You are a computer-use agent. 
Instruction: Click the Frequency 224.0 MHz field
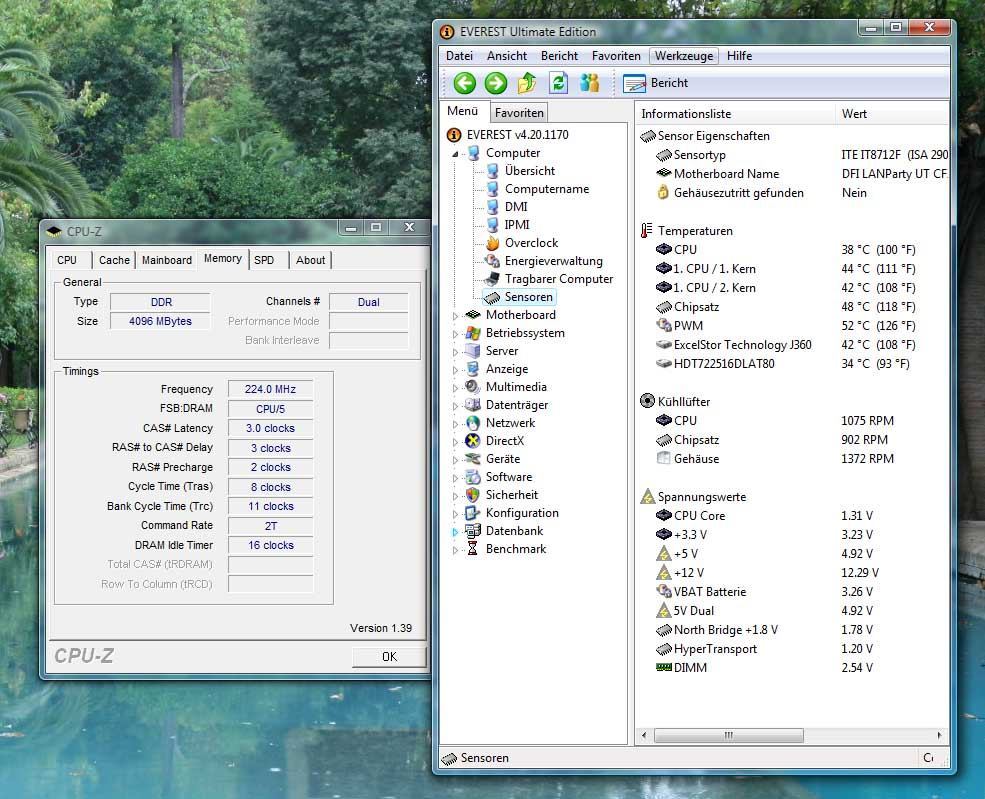(x=270, y=389)
